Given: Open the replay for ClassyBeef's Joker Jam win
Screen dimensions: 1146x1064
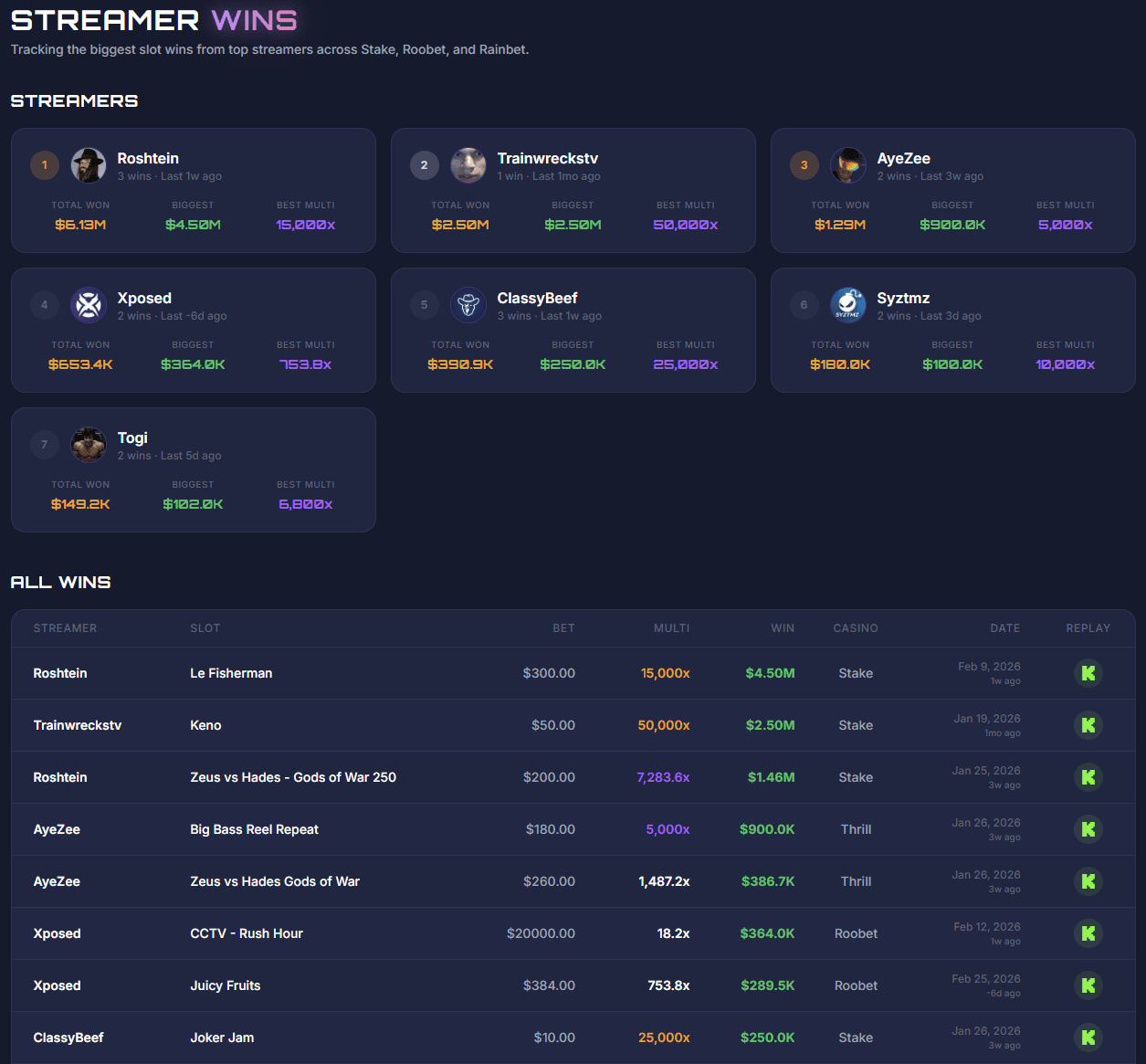Looking at the screenshot, I should pyautogui.click(x=1088, y=1038).
